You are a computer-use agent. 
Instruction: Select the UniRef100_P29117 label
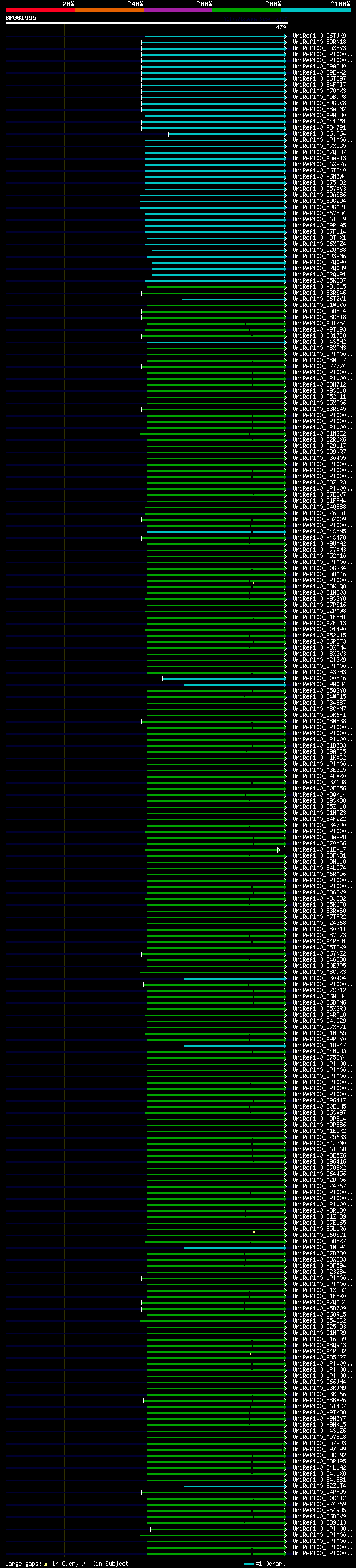pyautogui.click(x=319, y=446)
